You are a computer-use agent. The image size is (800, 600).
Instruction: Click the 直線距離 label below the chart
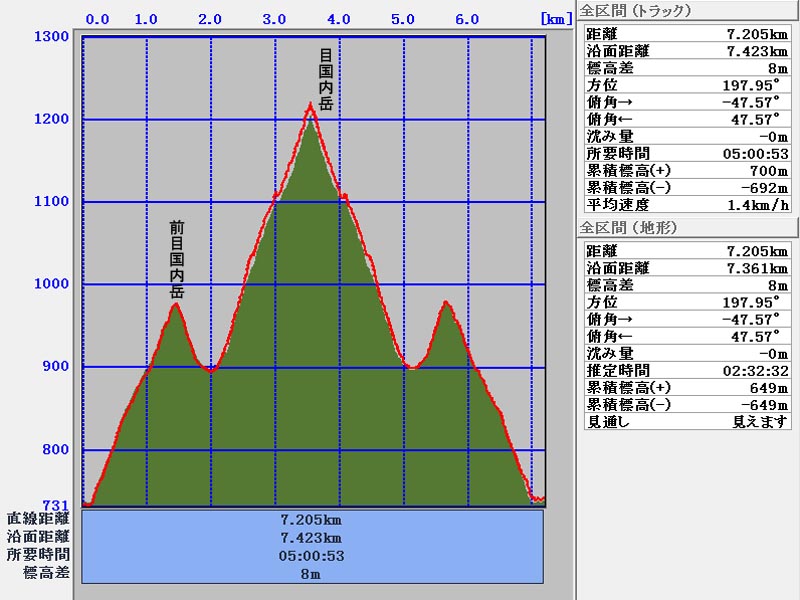pos(38,519)
